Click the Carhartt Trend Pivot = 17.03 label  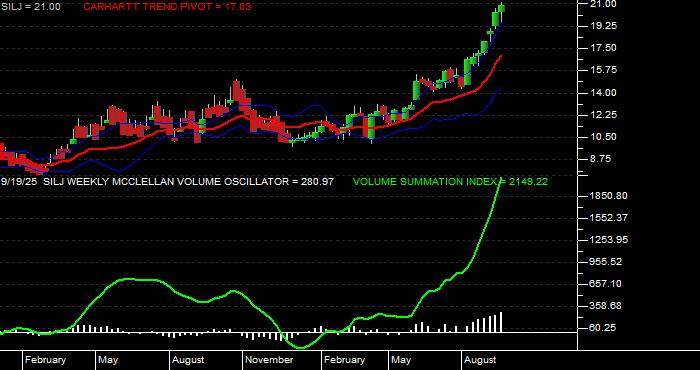click(167, 7)
